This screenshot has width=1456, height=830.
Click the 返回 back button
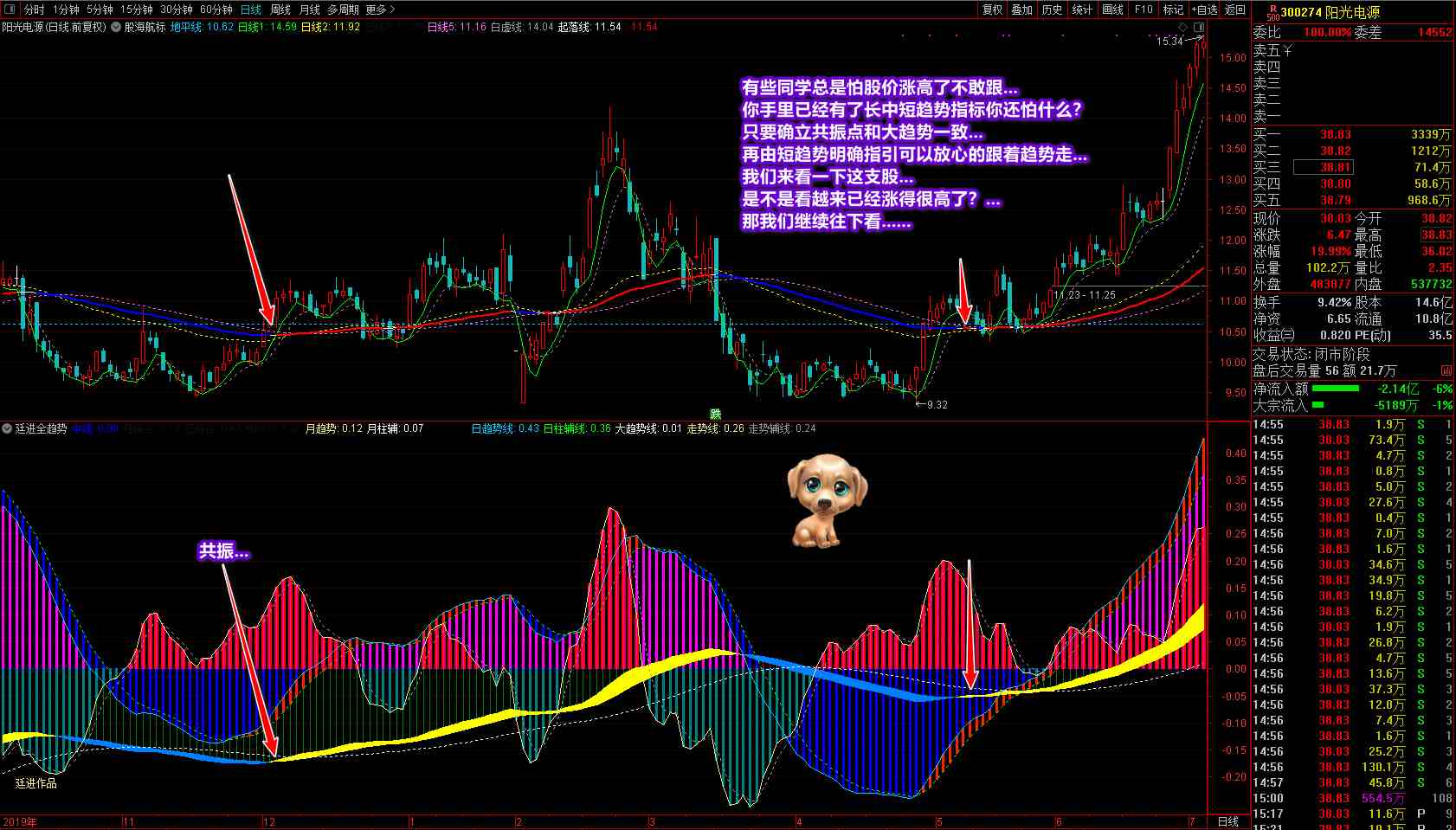(x=1234, y=10)
